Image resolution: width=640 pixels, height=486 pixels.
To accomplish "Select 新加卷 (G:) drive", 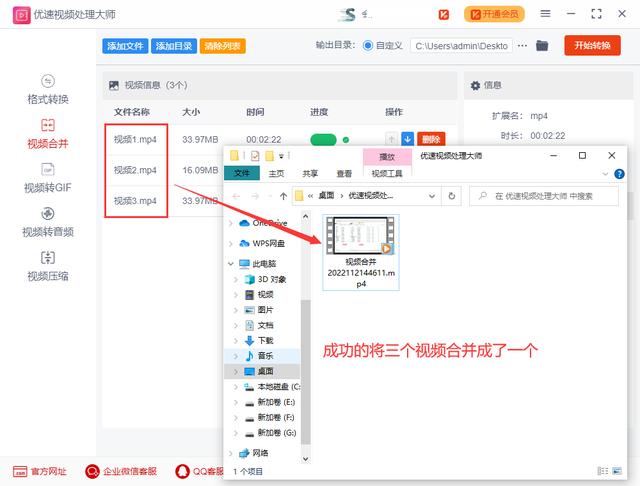I will pyautogui.click(x=271, y=433).
